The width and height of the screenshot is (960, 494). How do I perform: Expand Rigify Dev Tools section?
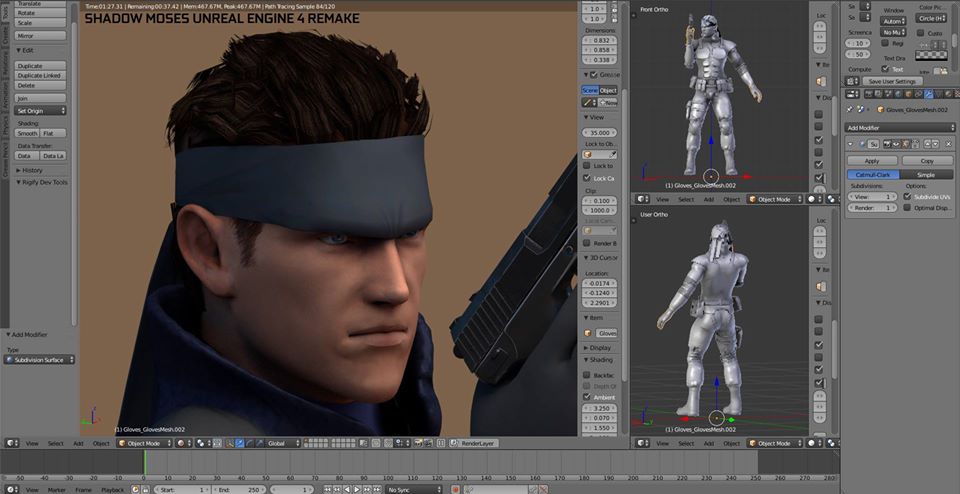tap(41, 182)
